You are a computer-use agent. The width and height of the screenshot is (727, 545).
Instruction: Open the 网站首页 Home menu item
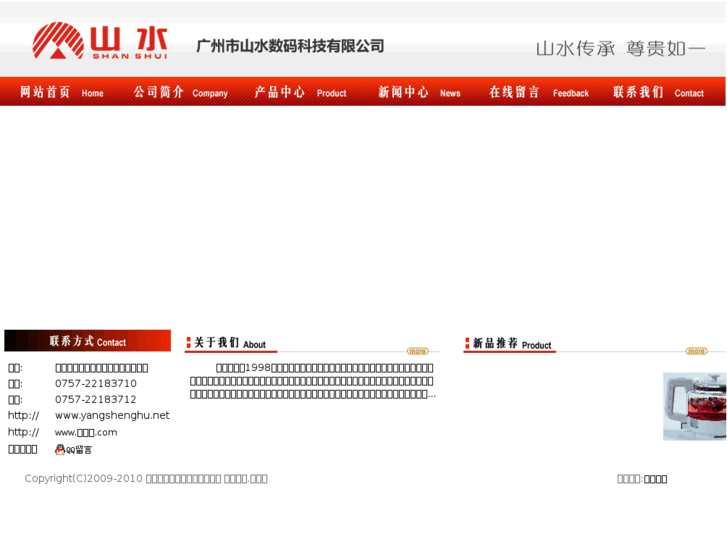click(x=62, y=92)
